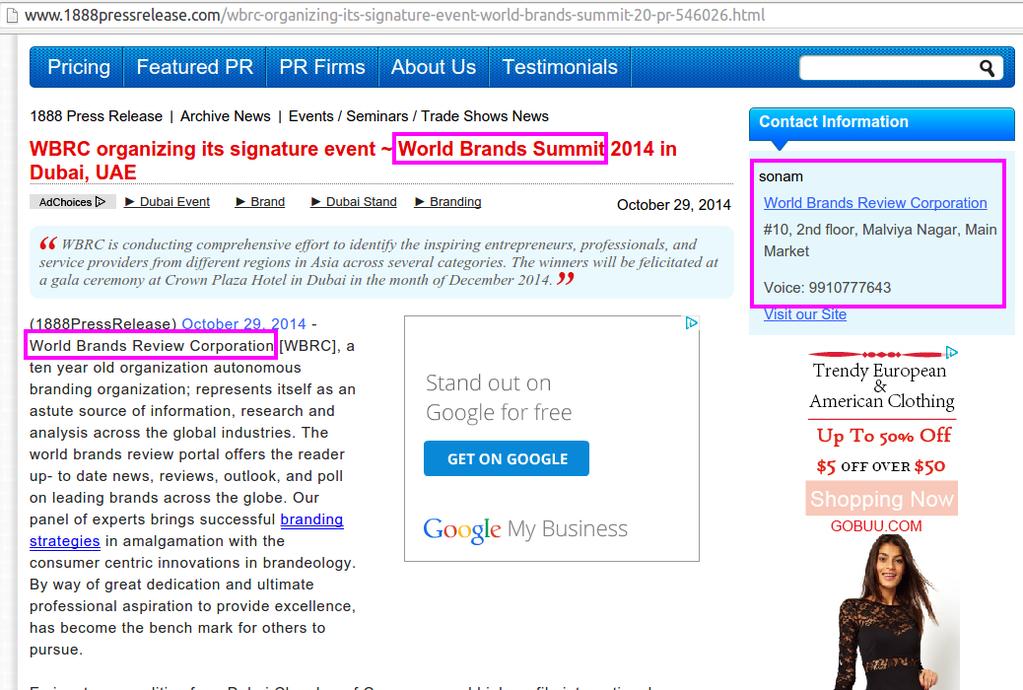Click the Google My Business logo
This screenshot has width=1023, height=690.
tap(525, 529)
